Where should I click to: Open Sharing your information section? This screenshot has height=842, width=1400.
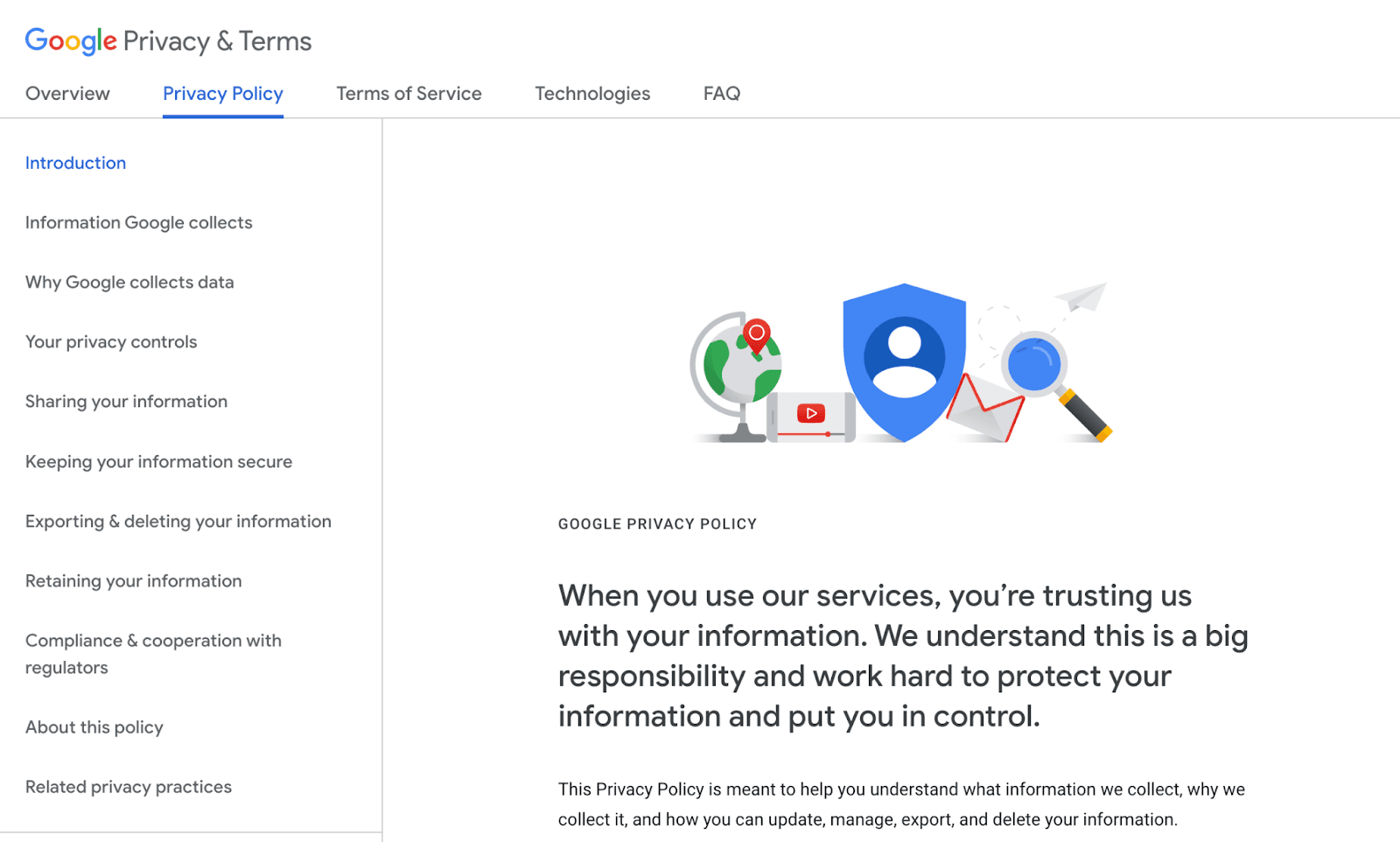pos(126,402)
